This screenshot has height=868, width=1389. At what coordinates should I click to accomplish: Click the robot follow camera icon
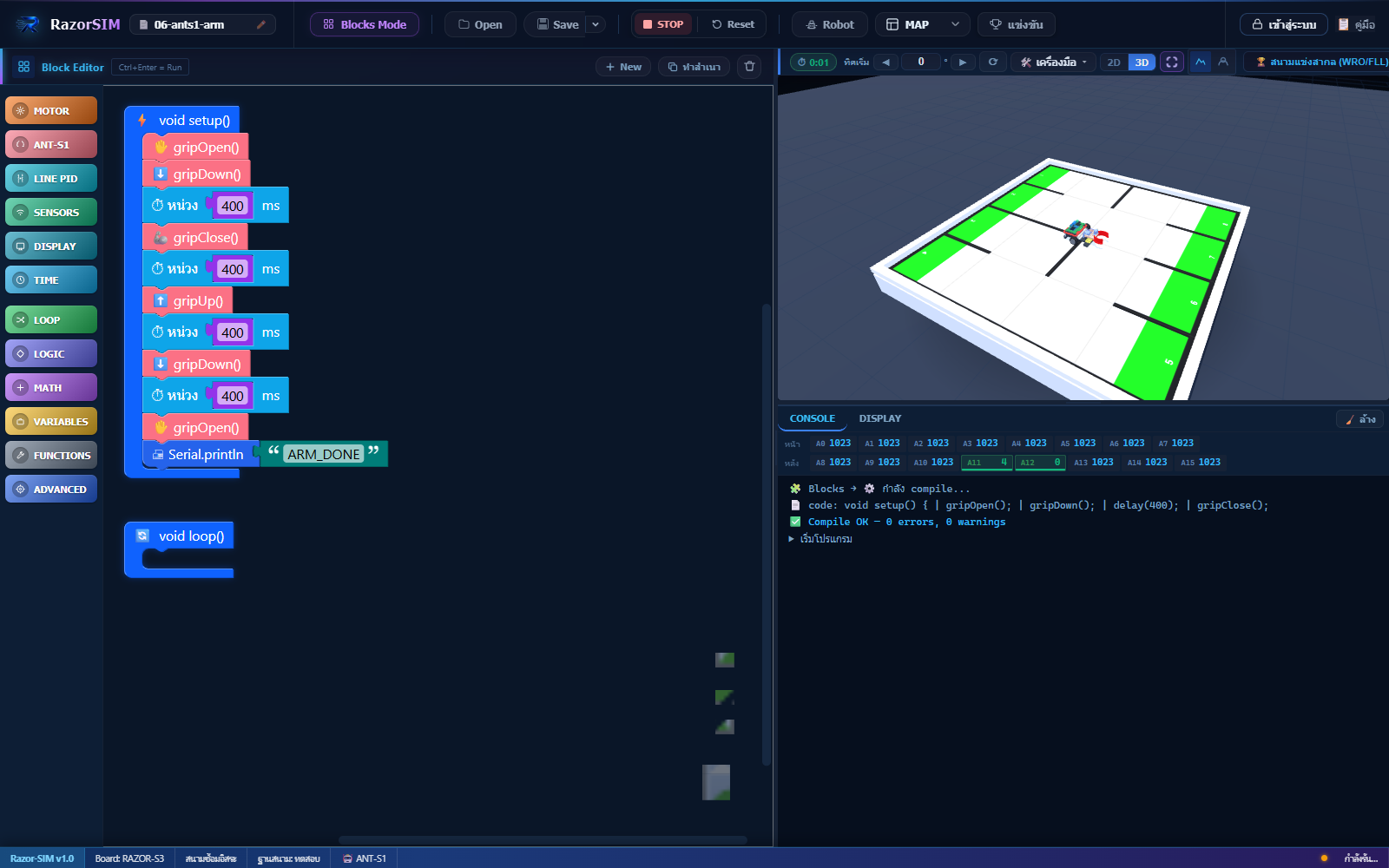(1223, 62)
